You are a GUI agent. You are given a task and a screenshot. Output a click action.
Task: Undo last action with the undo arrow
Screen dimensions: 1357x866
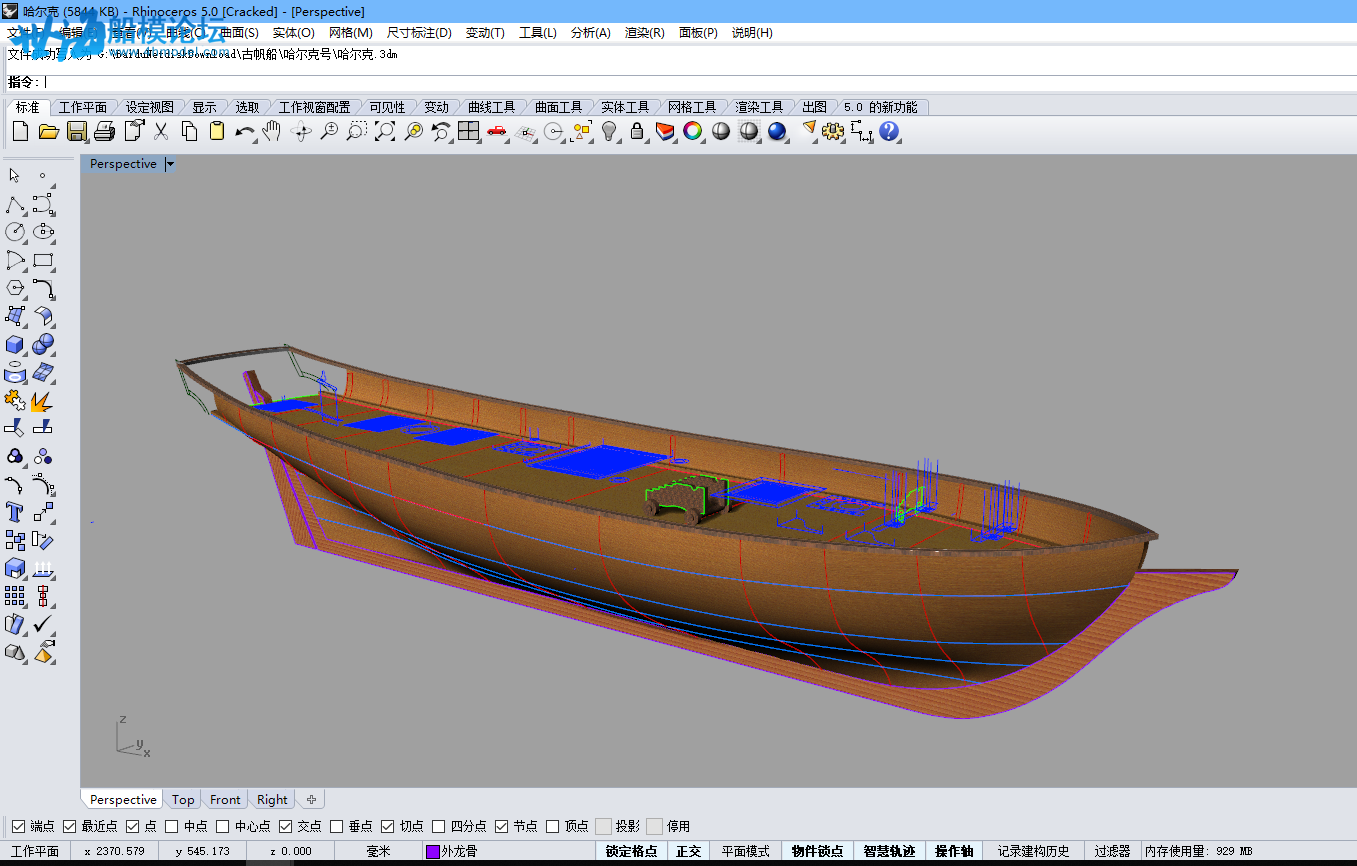click(x=244, y=131)
